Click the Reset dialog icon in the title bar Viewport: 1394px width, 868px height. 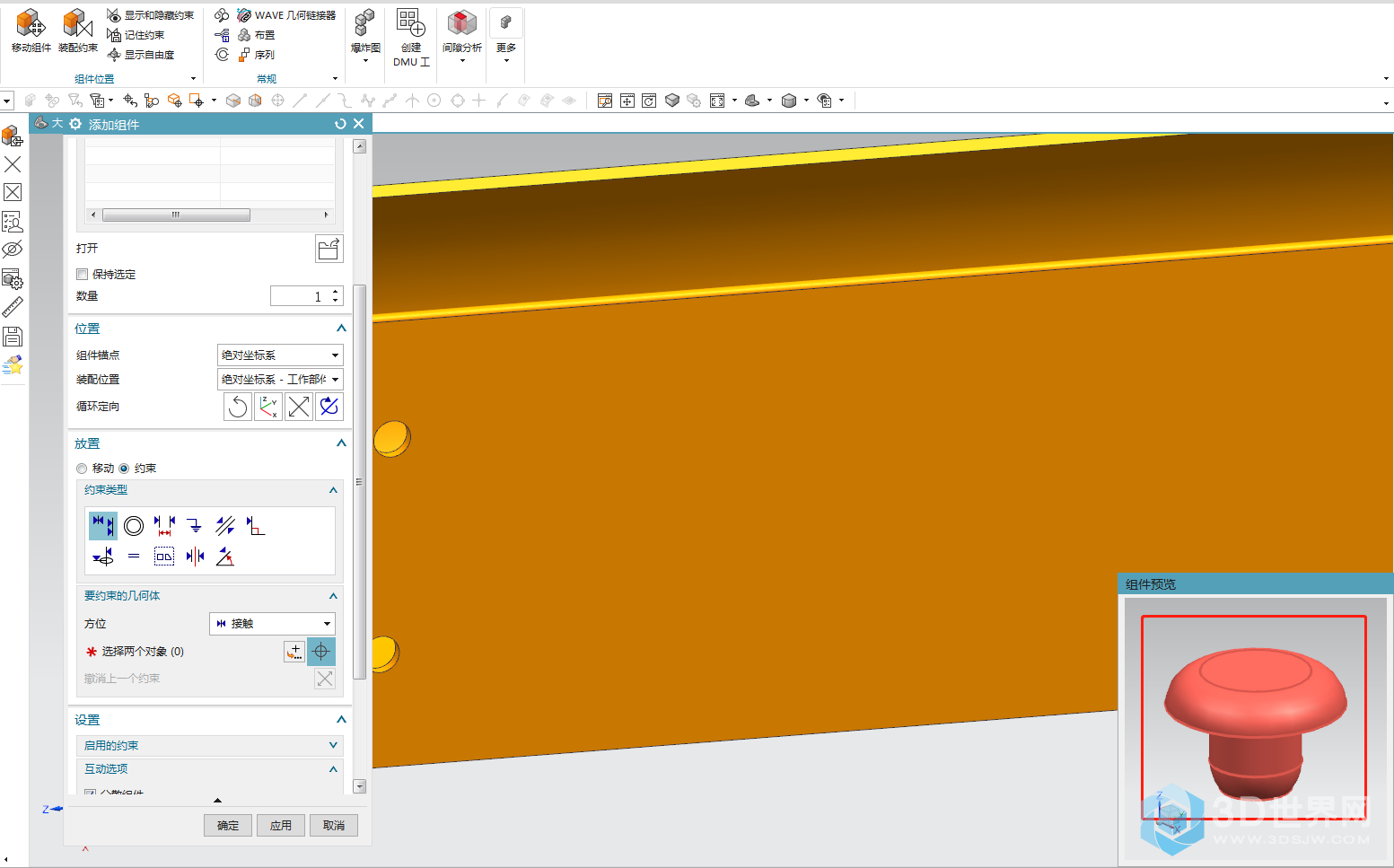pos(340,124)
